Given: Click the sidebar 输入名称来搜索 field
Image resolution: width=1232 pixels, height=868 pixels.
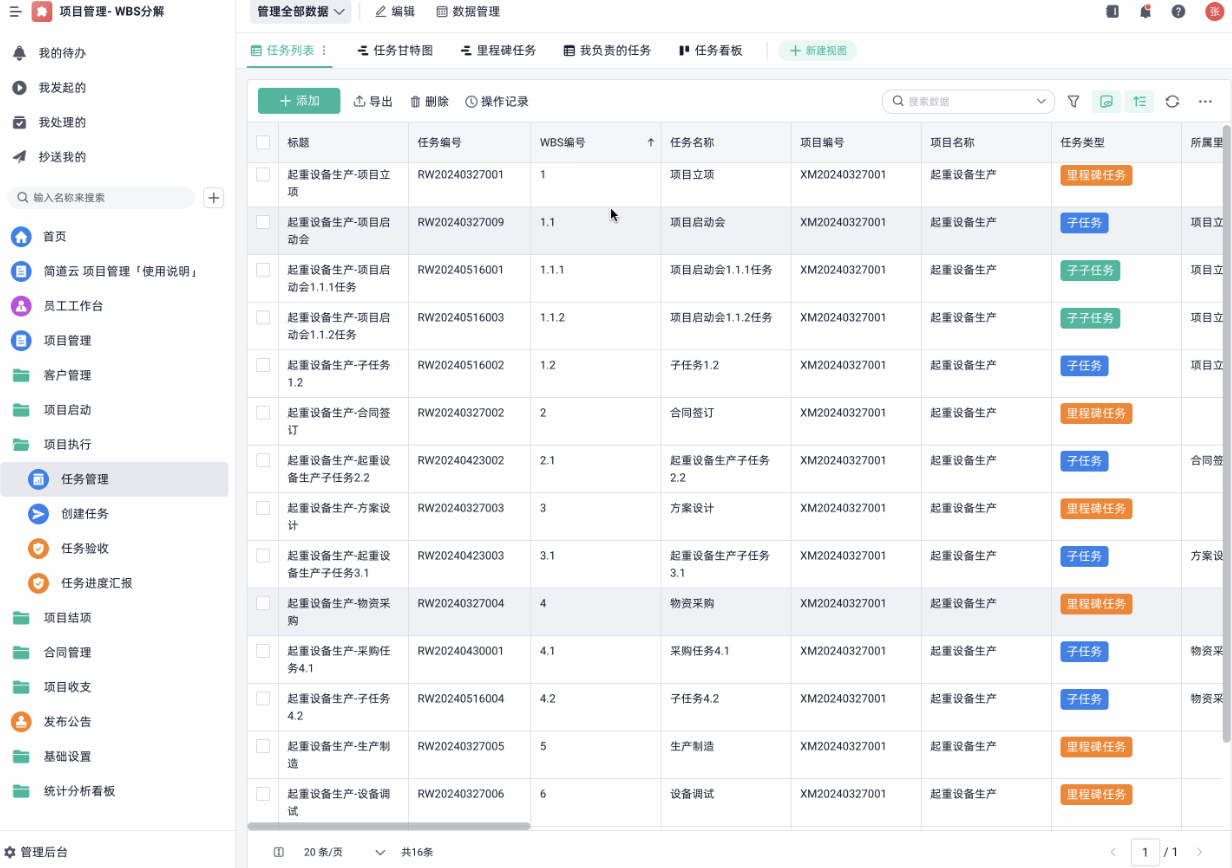Looking at the screenshot, I should [x=101, y=197].
